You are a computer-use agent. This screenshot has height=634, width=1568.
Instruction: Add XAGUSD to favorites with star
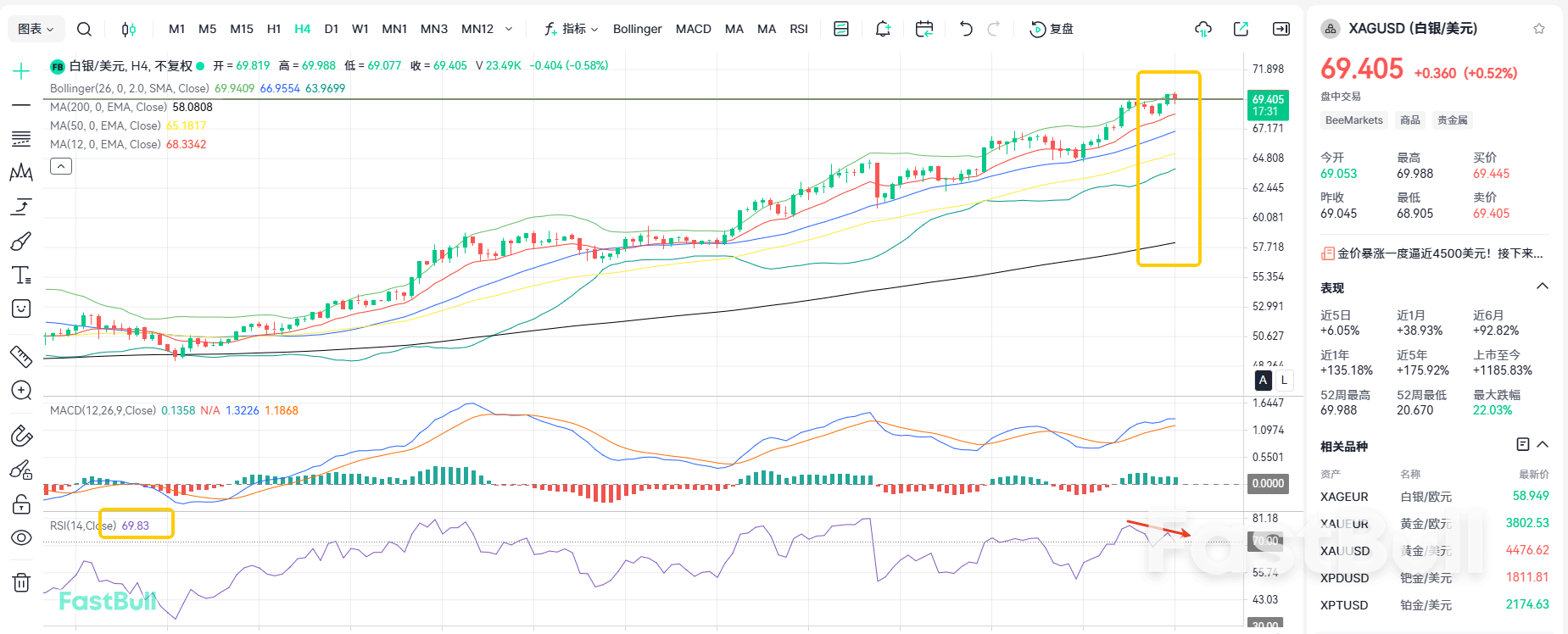[1538, 29]
